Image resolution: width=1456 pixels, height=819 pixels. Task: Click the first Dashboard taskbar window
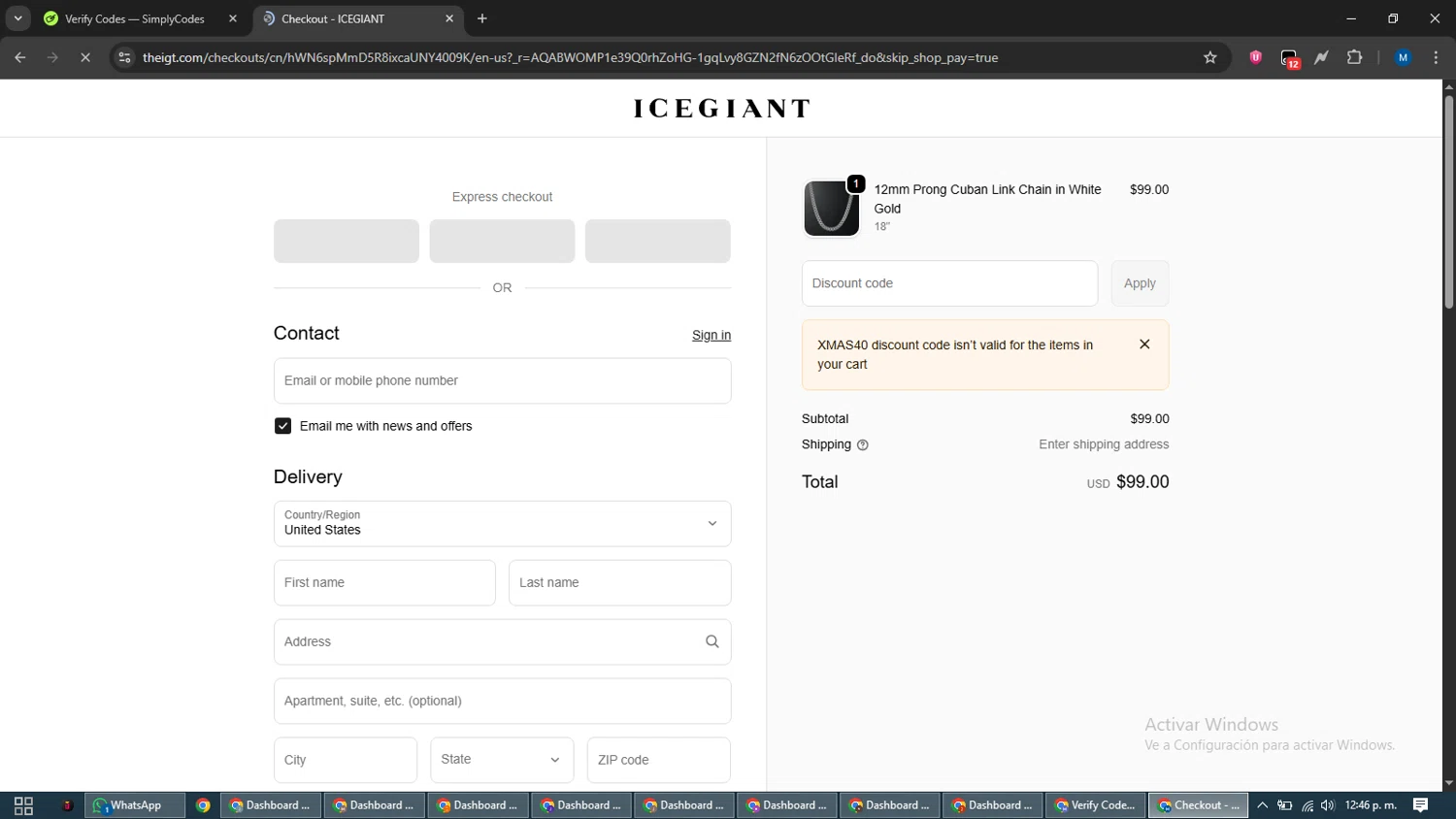271,805
